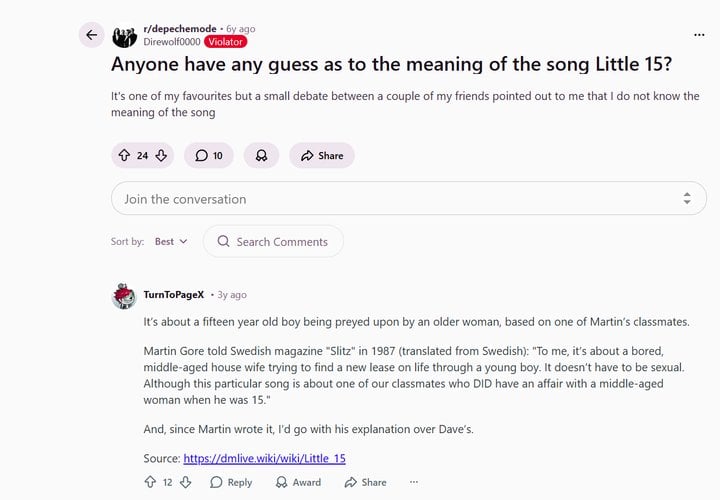Downvote the Little 15 post
Screen dimensions: 720x500
[161, 155]
